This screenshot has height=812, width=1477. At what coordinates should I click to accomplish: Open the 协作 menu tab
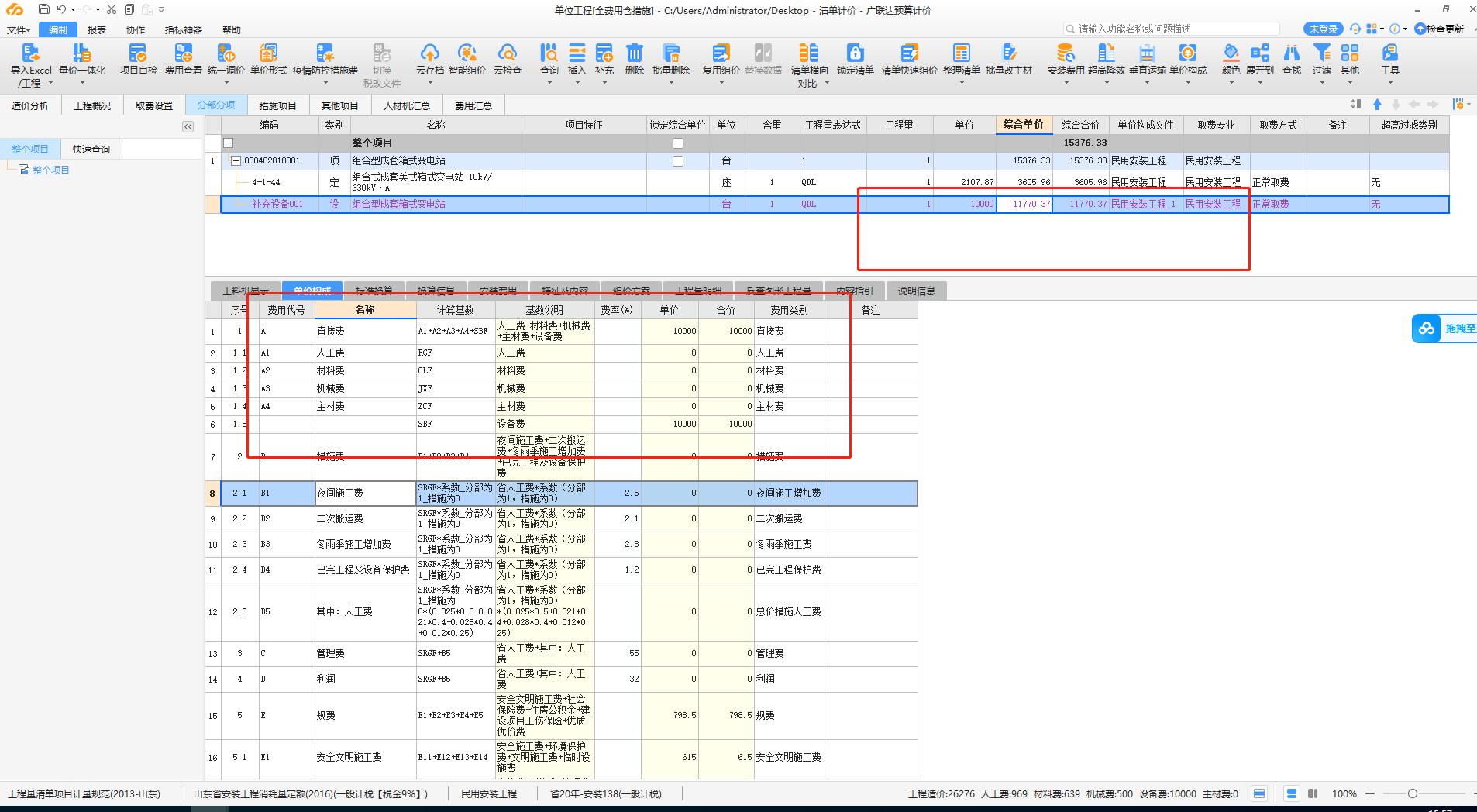136,29
